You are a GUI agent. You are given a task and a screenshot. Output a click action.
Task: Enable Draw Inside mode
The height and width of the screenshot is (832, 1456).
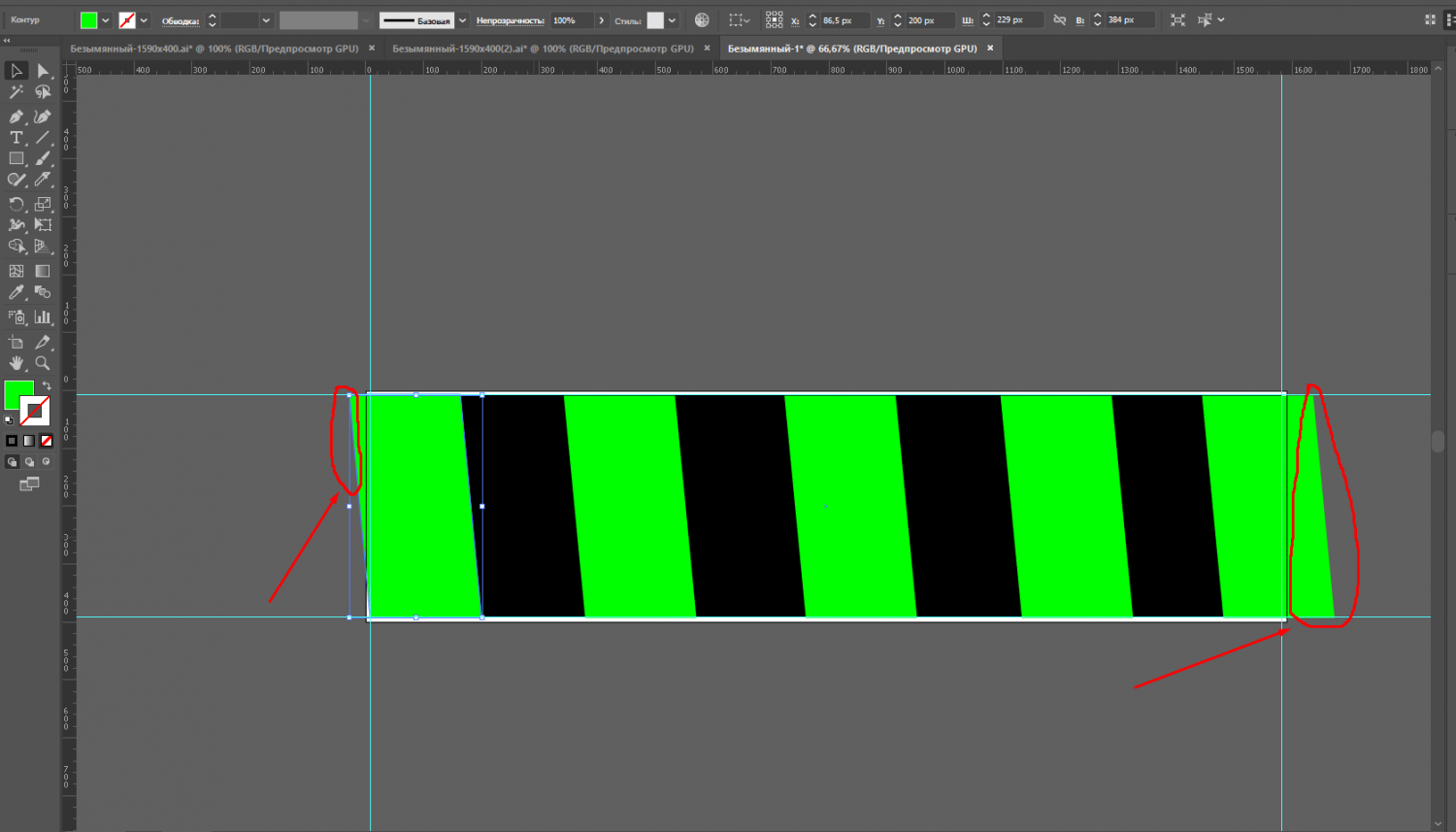pyautogui.click(x=46, y=462)
